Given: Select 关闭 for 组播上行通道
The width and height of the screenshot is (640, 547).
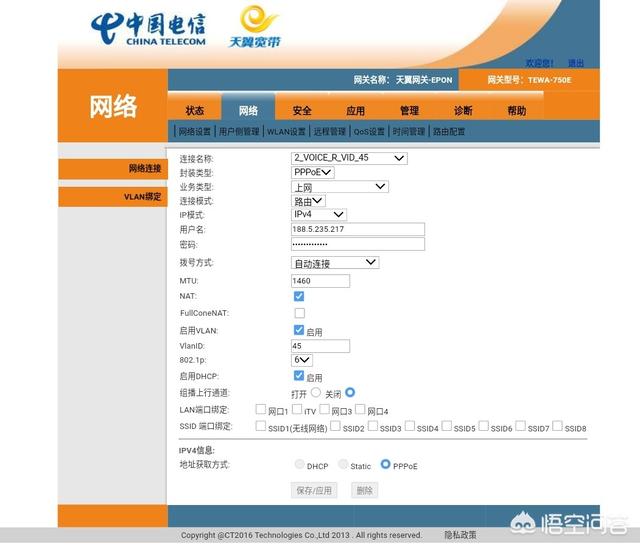Looking at the screenshot, I should point(350,392).
